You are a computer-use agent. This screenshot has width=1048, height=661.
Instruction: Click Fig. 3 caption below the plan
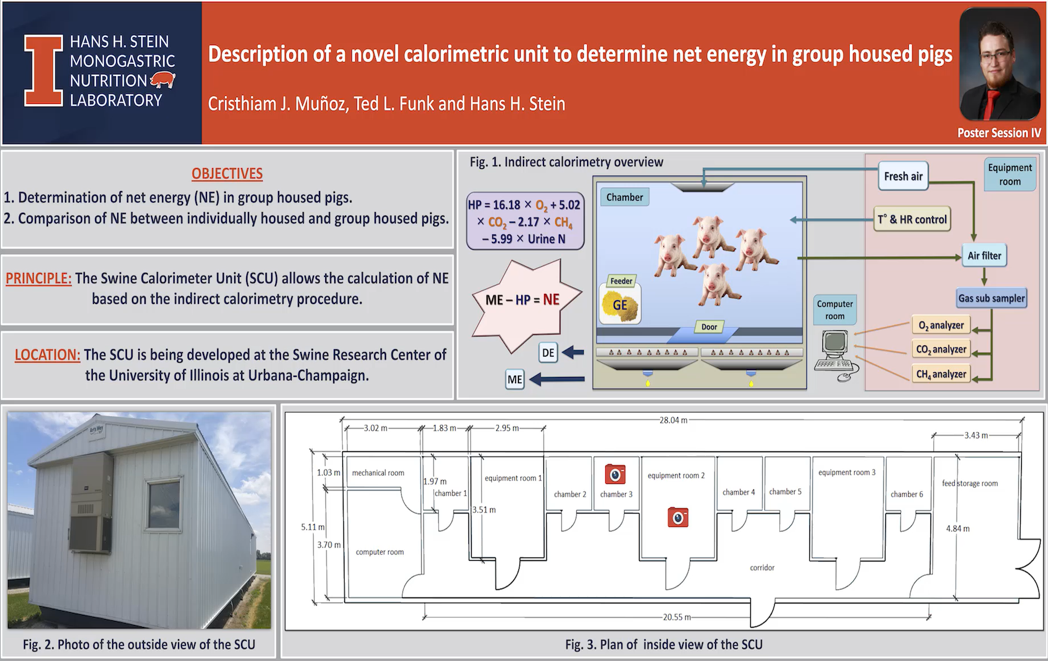[x=664, y=644]
